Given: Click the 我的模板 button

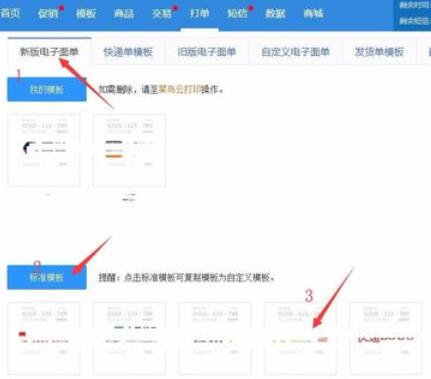Looking at the screenshot, I should click(47, 89).
